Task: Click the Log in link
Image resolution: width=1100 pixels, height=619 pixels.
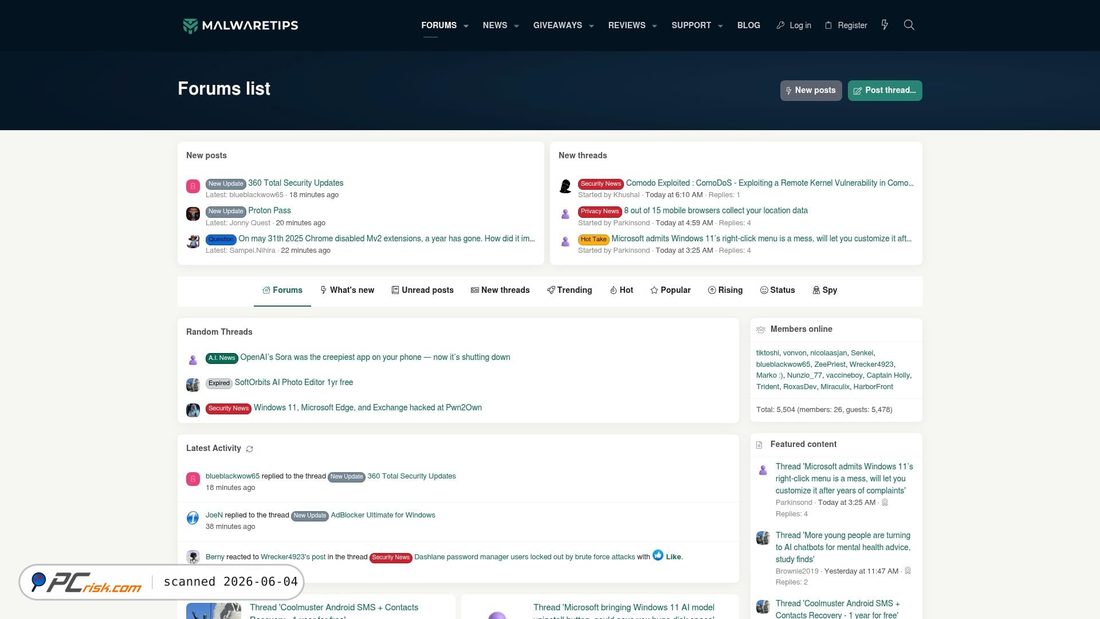Action: (793, 25)
